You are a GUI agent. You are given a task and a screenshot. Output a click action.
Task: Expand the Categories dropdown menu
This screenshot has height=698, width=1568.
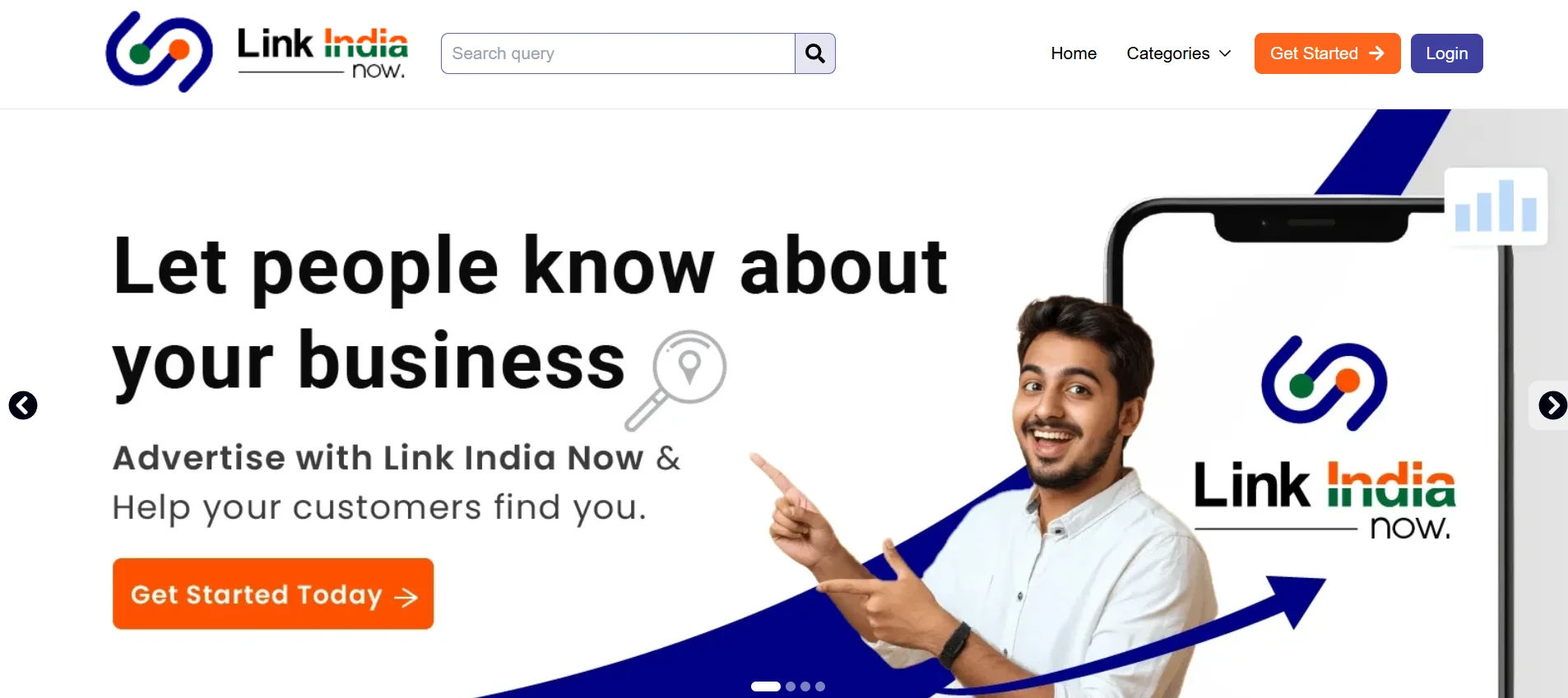coord(1179,53)
